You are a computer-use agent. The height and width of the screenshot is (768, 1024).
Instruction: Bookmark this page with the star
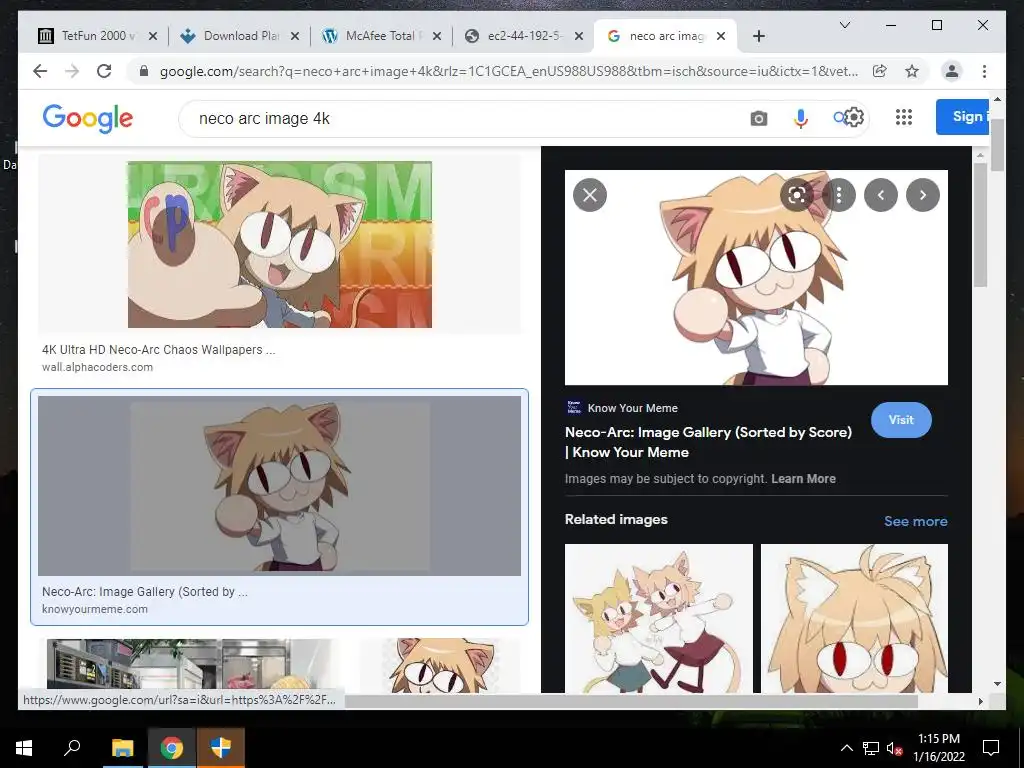912,71
